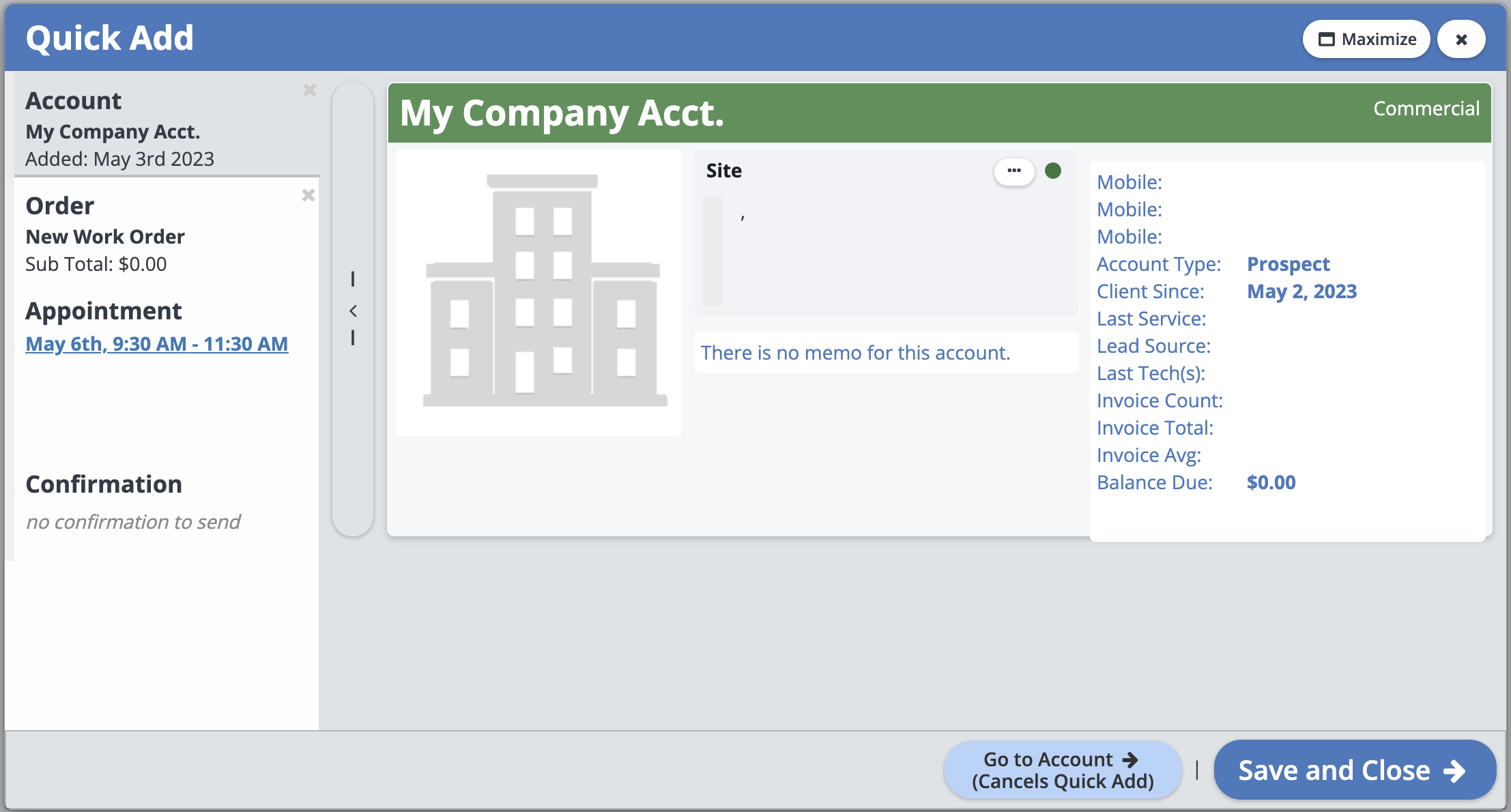1511x812 pixels.
Task: Click the Balance Due $0.00 amount
Action: pos(1271,482)
